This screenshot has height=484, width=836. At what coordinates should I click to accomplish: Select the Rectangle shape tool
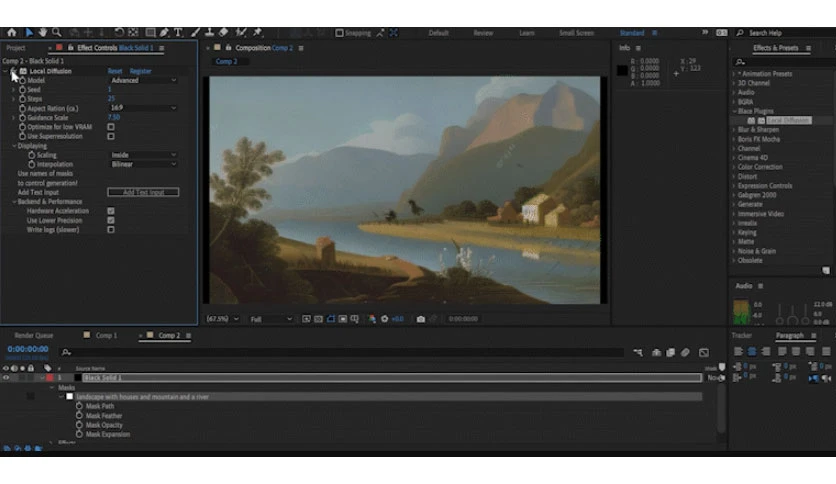coord(150,33)
